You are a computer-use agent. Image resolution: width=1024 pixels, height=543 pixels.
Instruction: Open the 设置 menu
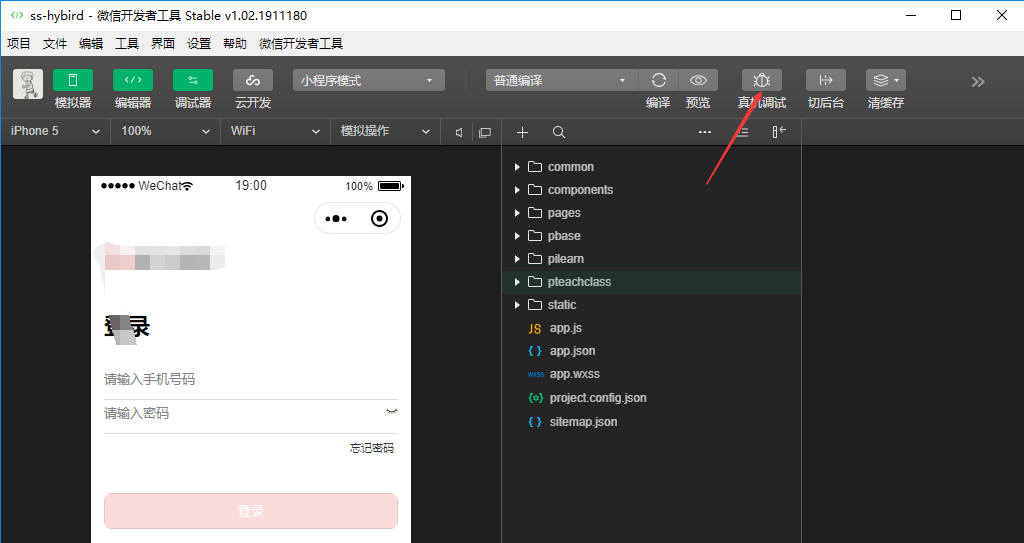[x=199, y=44]
